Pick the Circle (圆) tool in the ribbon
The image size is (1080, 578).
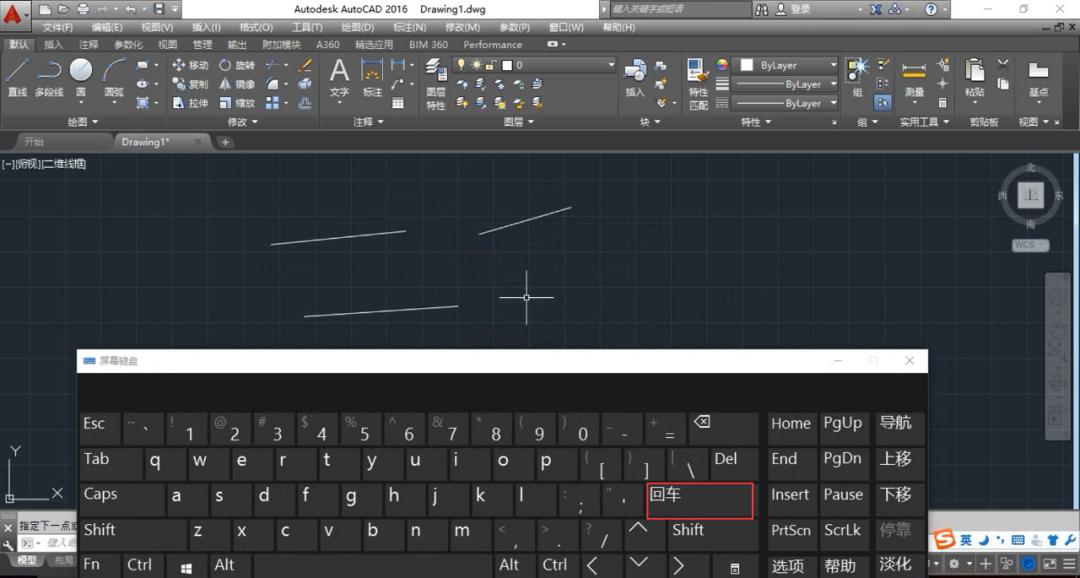81,75
